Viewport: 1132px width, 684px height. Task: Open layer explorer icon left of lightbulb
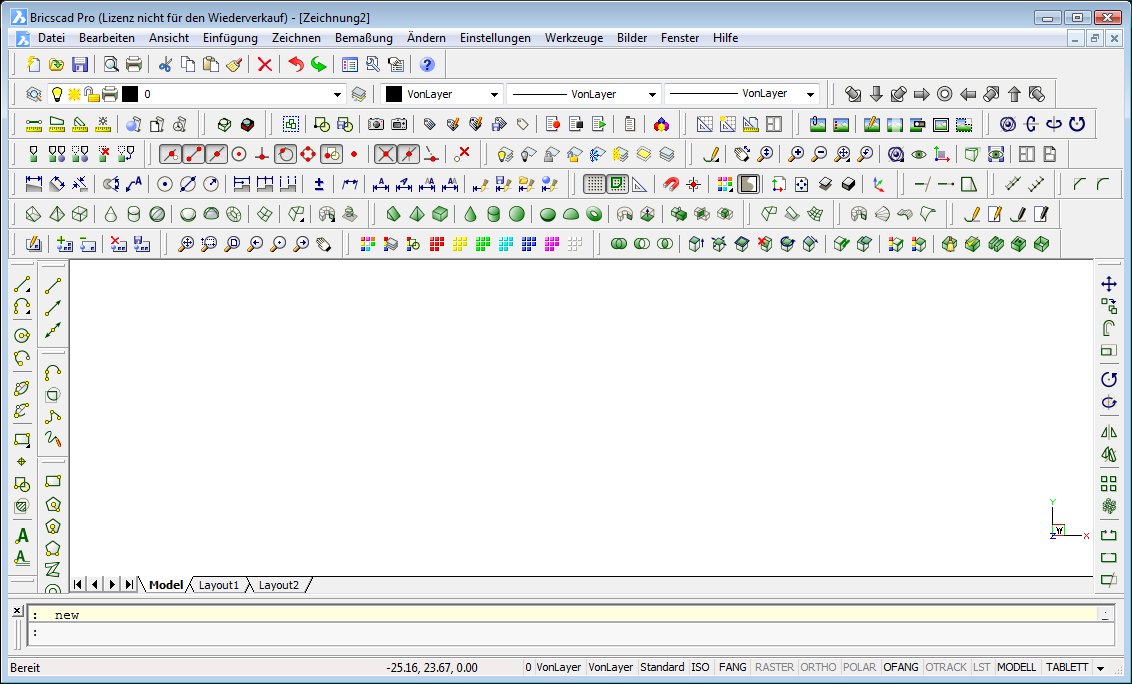[x=33, y=94]
